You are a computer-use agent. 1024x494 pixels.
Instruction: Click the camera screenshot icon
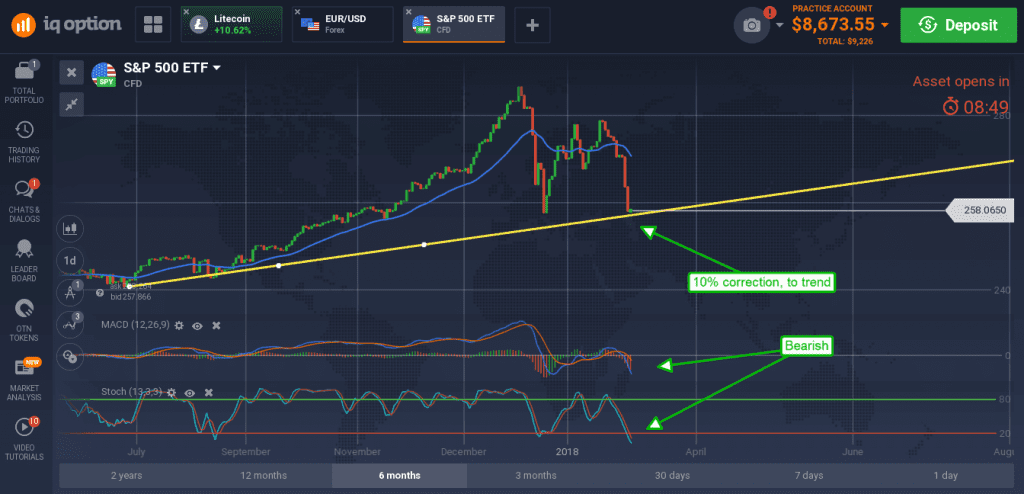click(x=752, y=25)
